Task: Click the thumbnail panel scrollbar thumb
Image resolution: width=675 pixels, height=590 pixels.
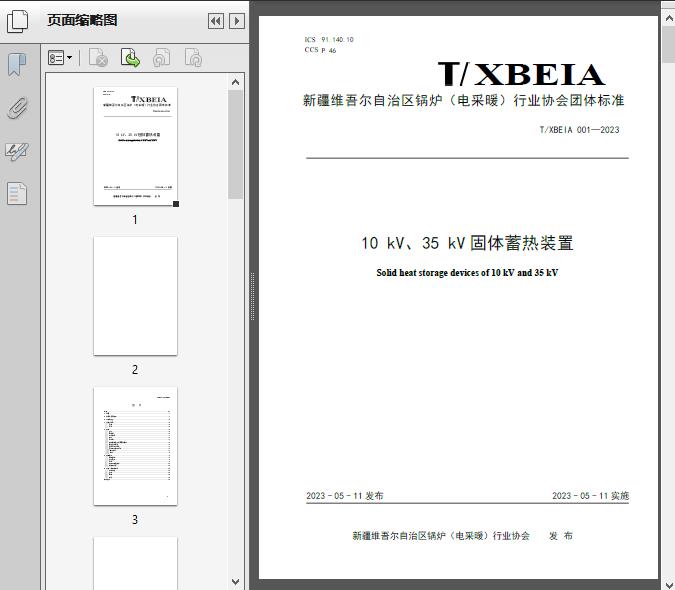Action: (x=235, y=145)
